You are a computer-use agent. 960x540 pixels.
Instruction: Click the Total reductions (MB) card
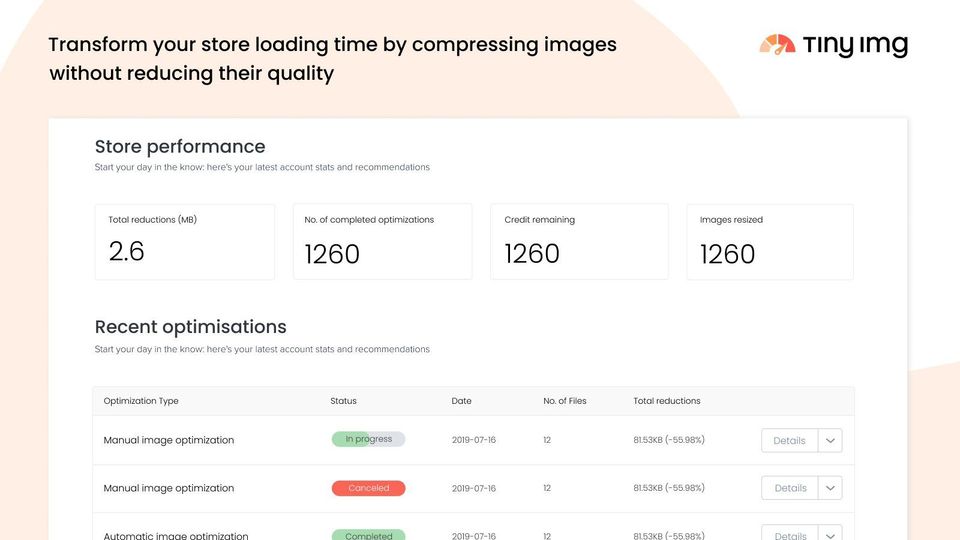[x=185, y=242]
